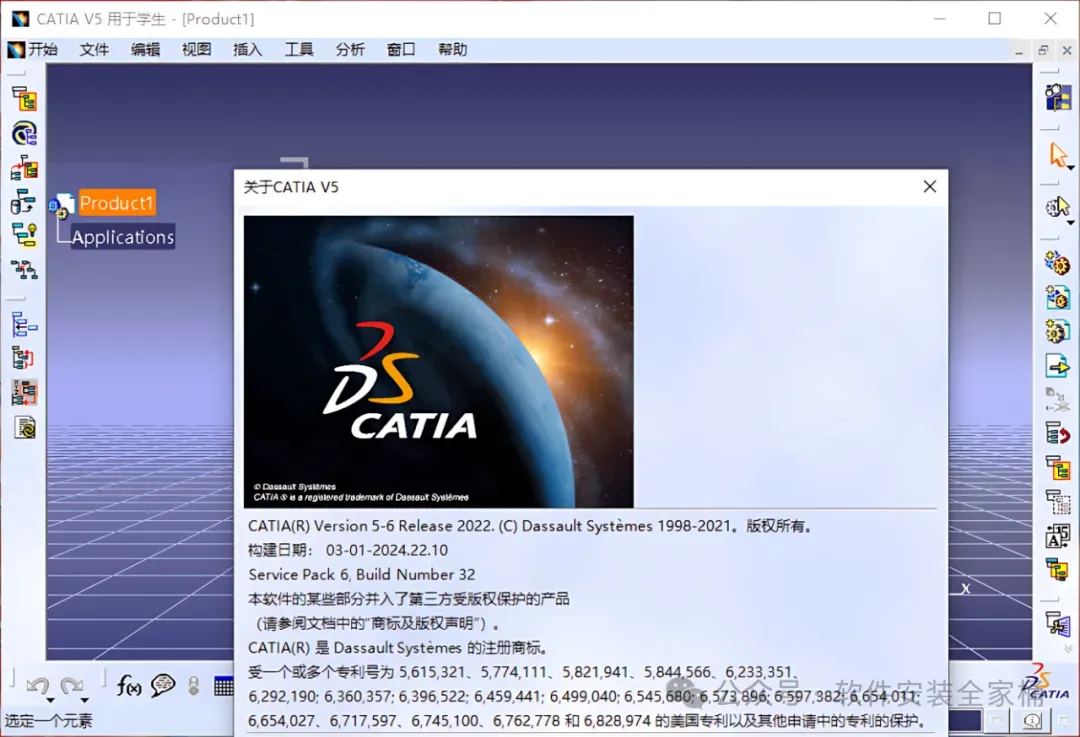
Task: Click the tree with dashed box icon
Action: 1057,502
